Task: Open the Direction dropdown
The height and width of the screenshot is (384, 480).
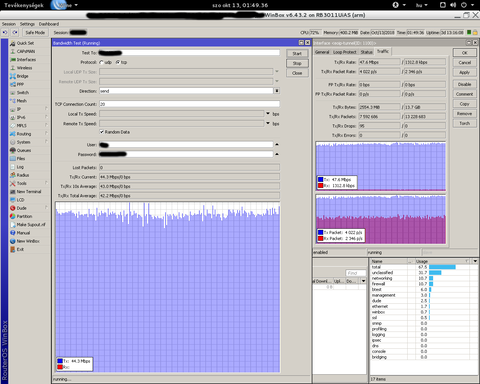Action: click(x=277, y=91)
